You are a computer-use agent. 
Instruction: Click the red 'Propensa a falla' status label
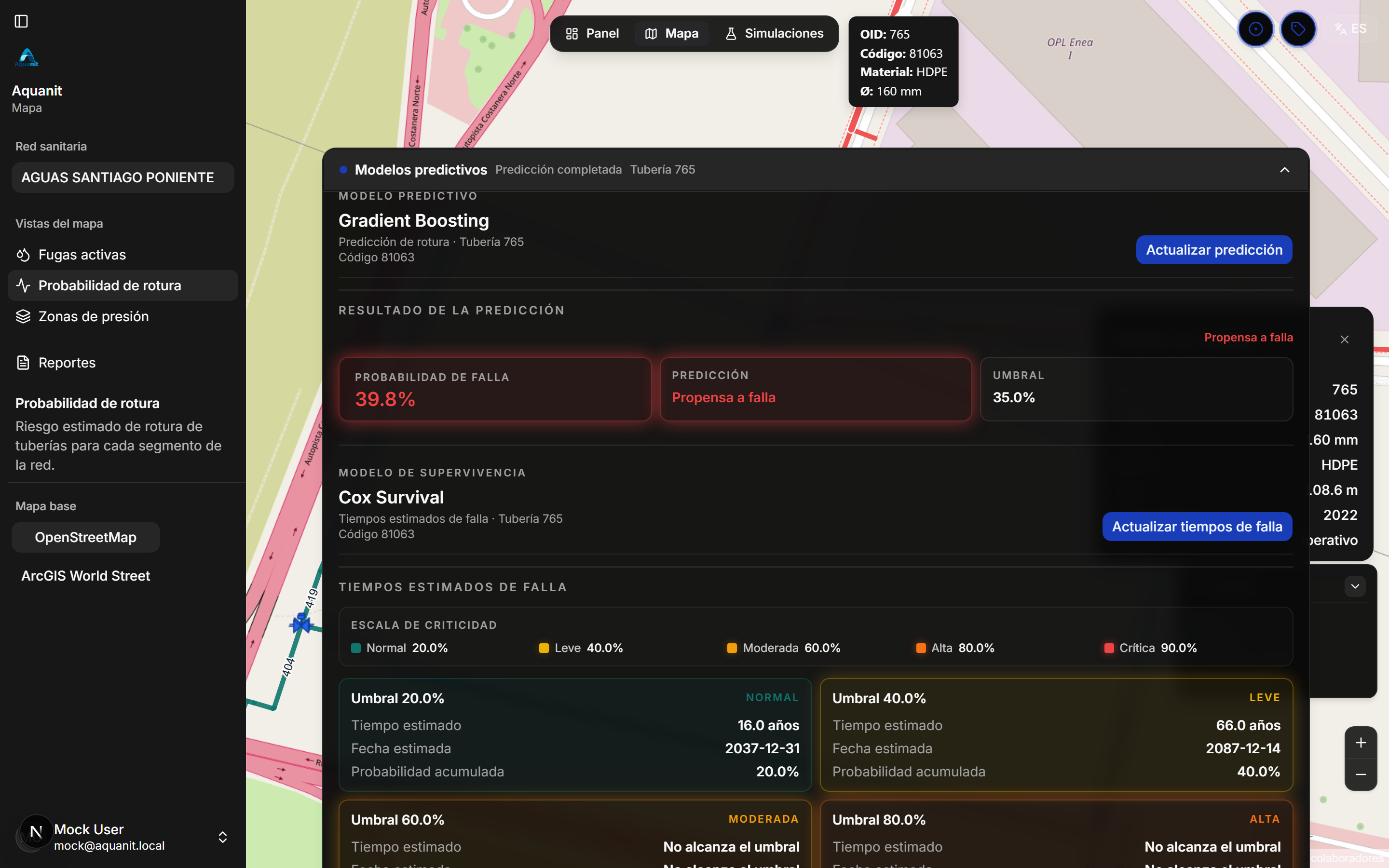[x=1248, y=338]
